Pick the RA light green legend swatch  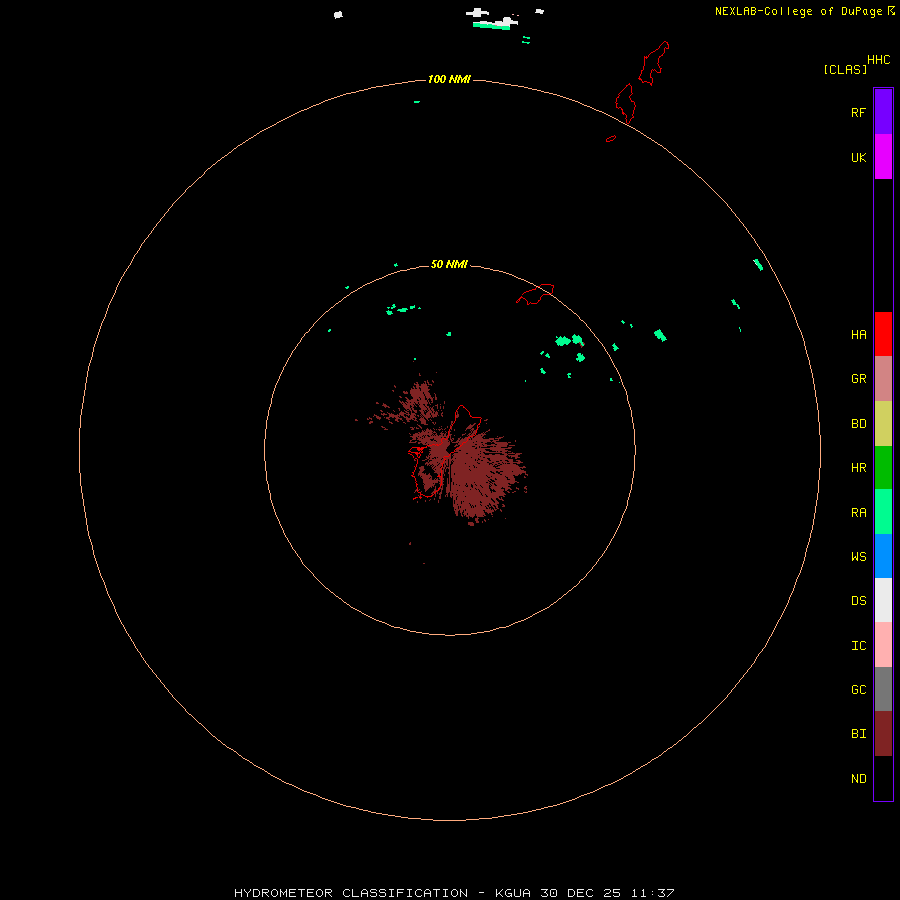(883, 512)
